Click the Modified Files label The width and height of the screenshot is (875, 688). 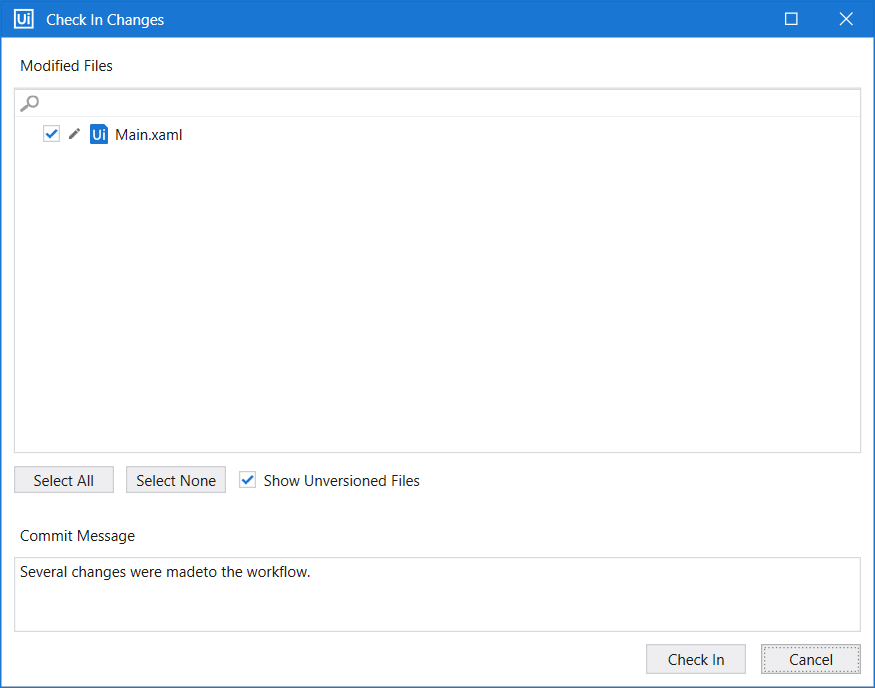(x=66, y=65)
